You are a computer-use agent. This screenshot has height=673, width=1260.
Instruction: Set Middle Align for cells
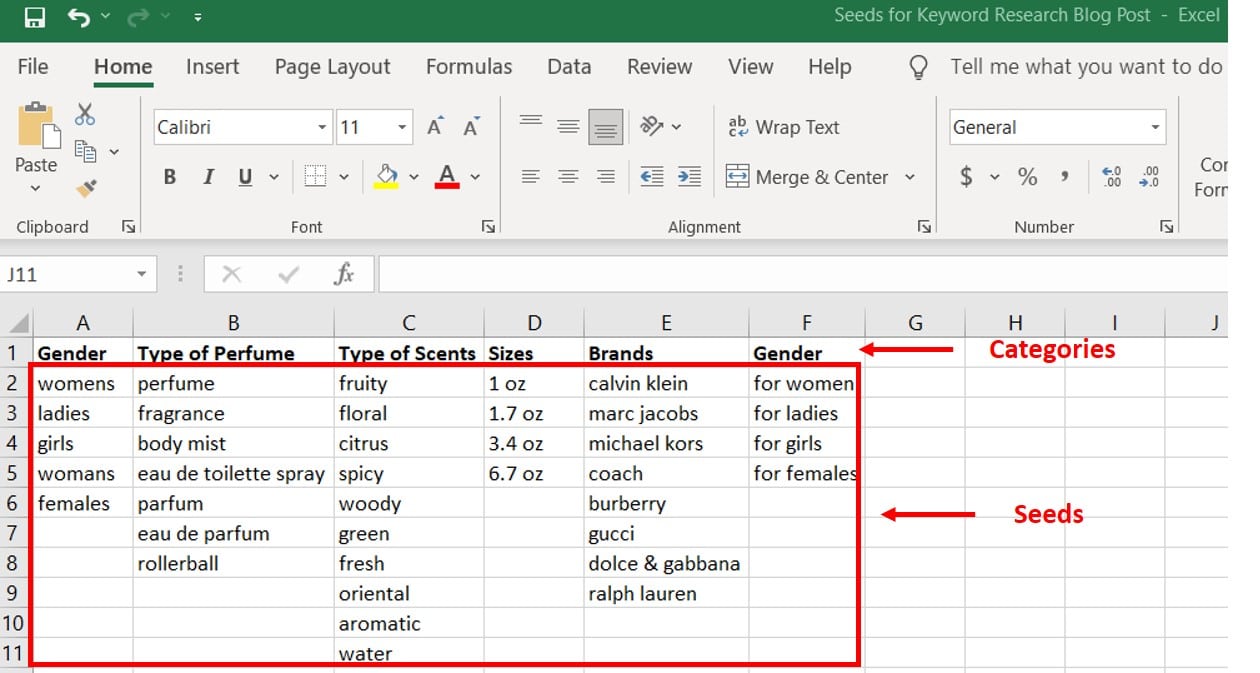(x=568, y=126)
